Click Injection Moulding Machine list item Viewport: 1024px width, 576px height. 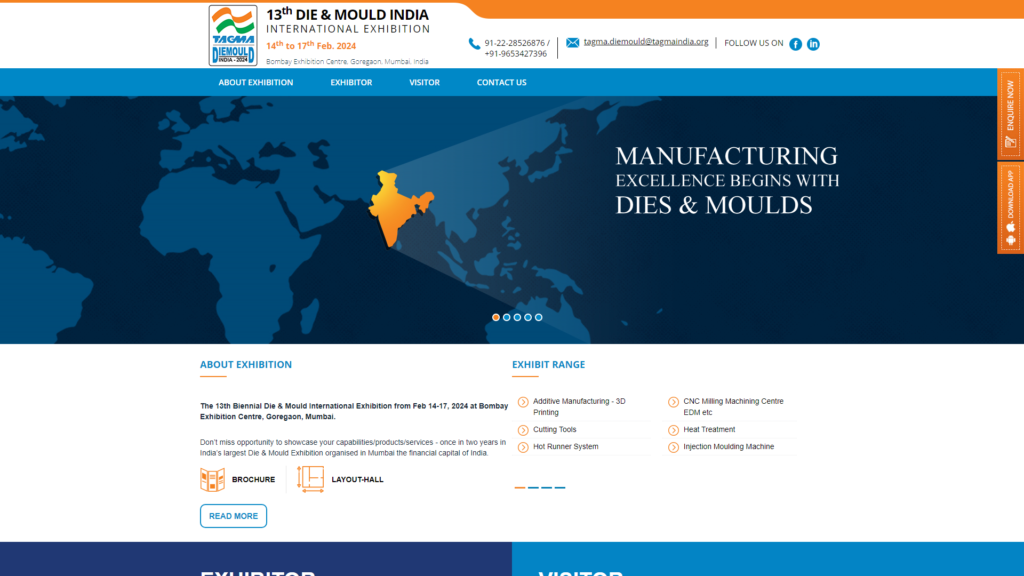729,447
